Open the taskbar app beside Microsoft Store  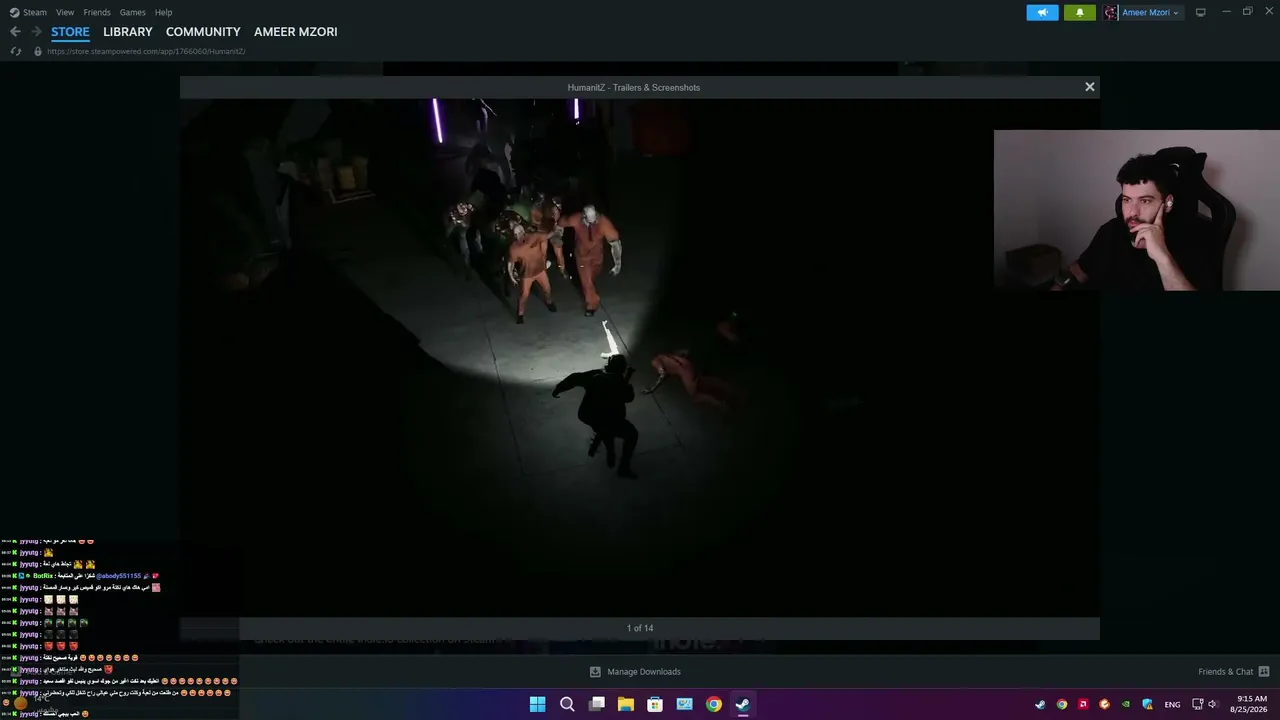(x=685, y=704)
